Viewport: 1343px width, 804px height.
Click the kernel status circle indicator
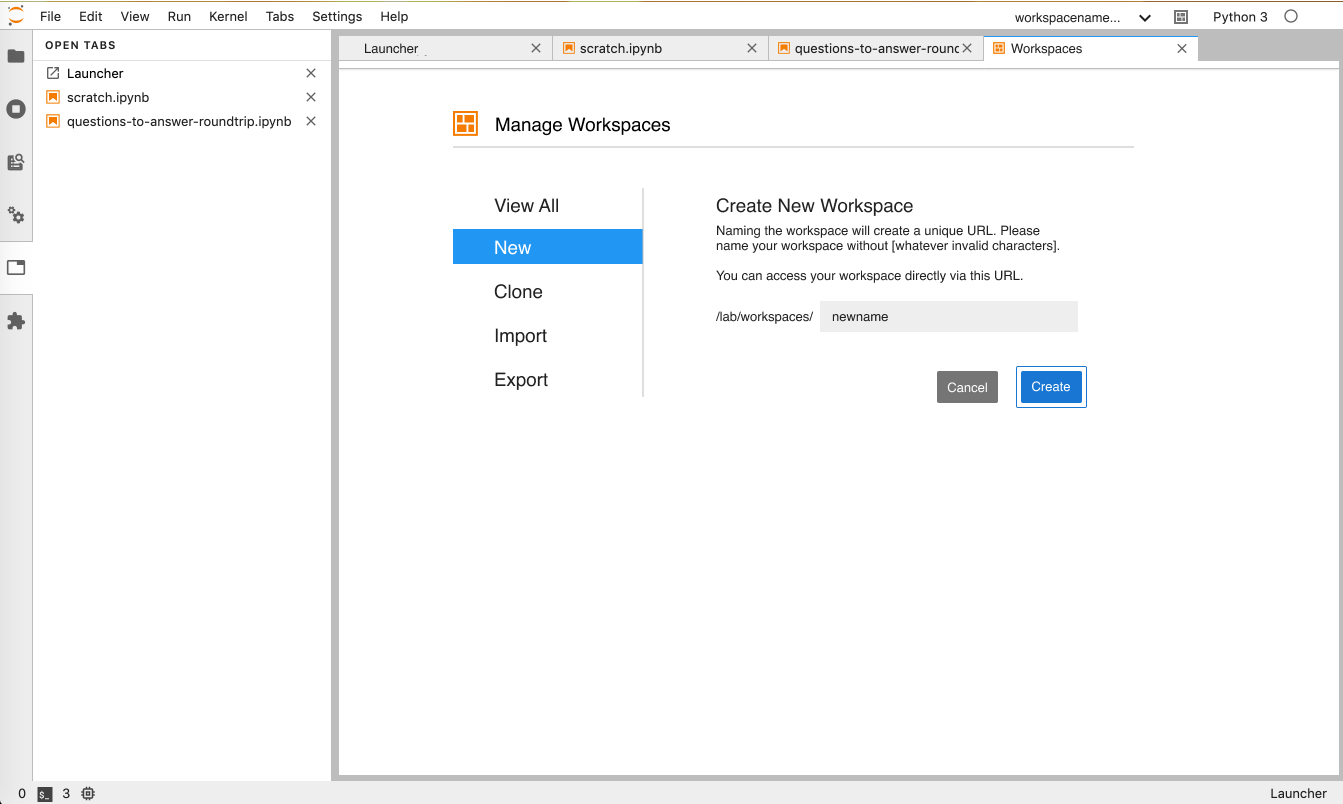click(x=1291, y=16)
